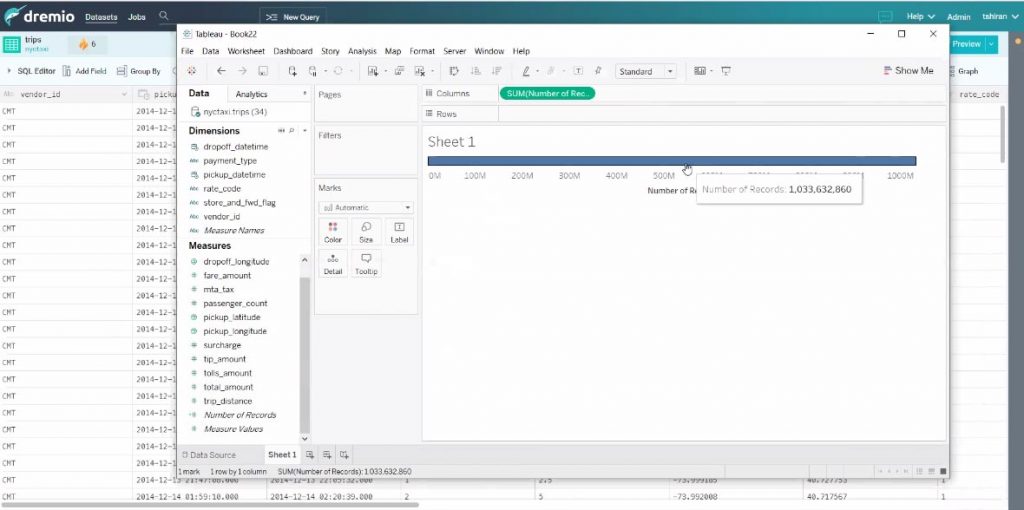Open the Detail marks card
The width and height of the screenshot is (1024, 510).
coord(333,264)
